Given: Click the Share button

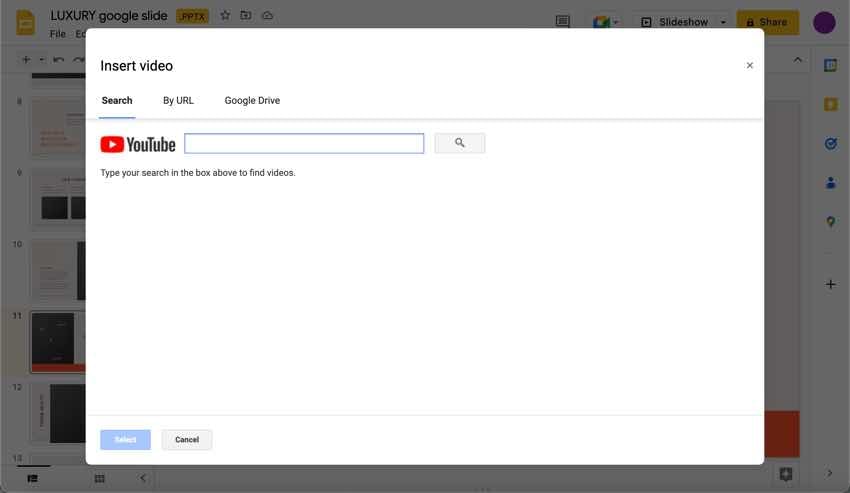Looking at the screenshot, I should click(767, 22).
